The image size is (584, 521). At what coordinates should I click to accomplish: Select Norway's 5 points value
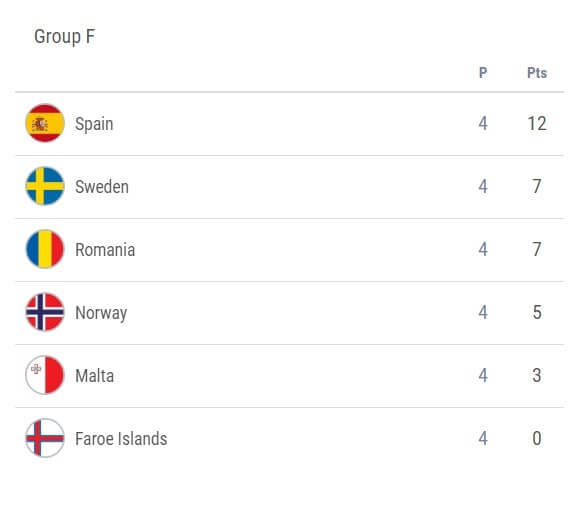coord(537,312)
